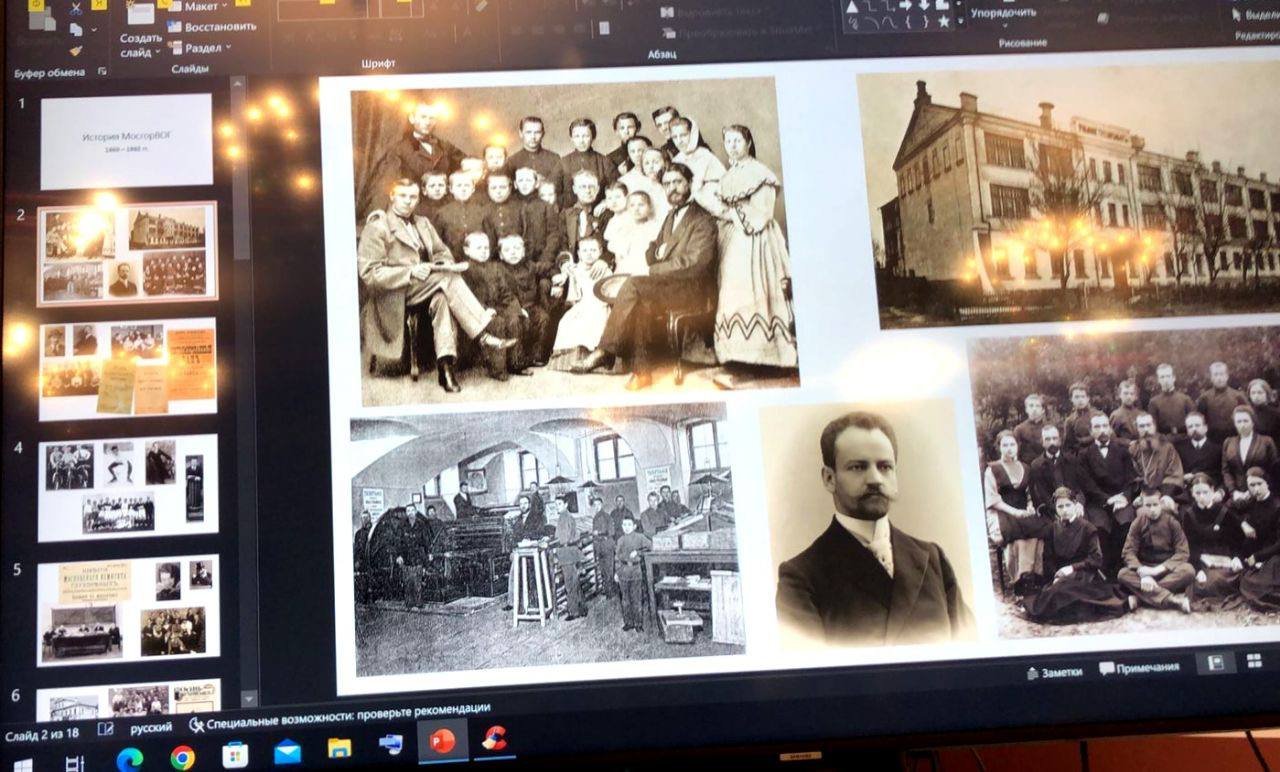Click the Format Painter brush icon
The height and width of the screenshot is (772, 1280).
click(x=76, y=50)
